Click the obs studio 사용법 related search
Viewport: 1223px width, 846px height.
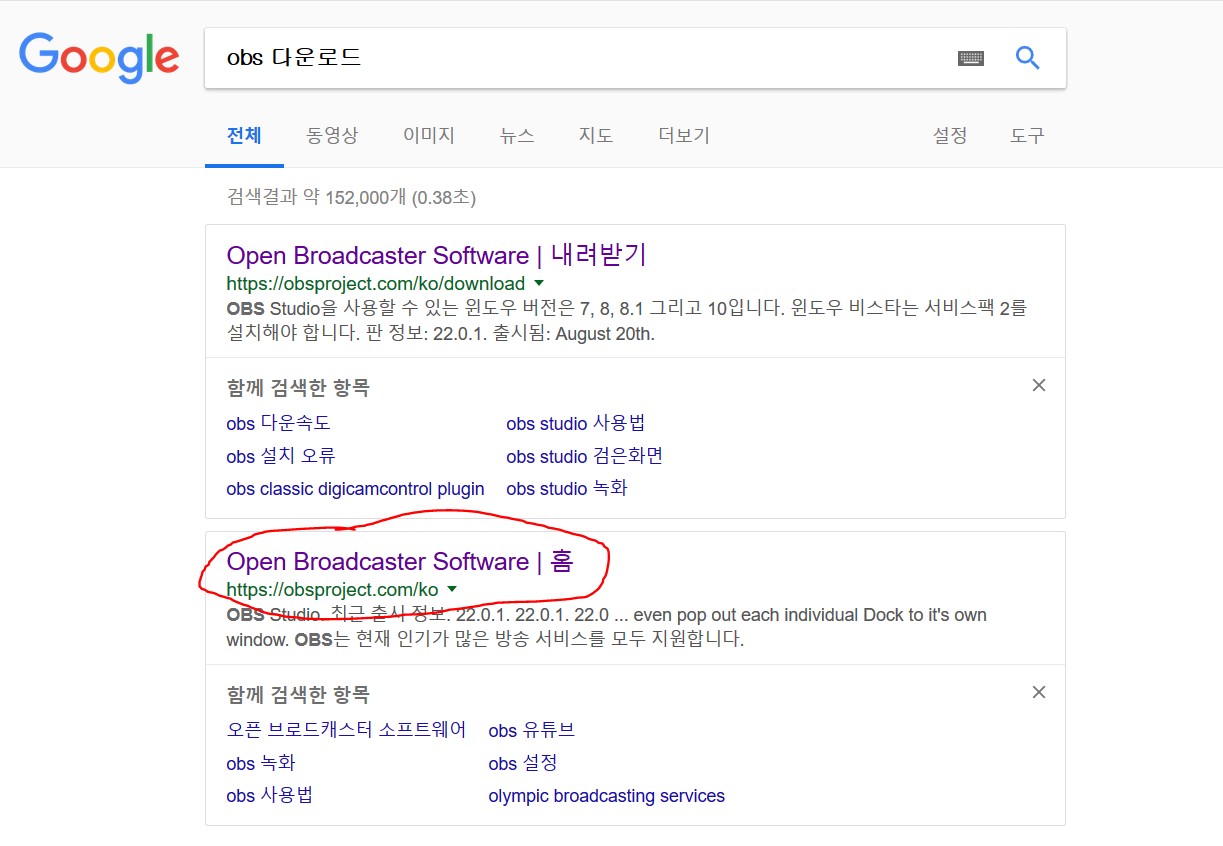pos(576,423)
